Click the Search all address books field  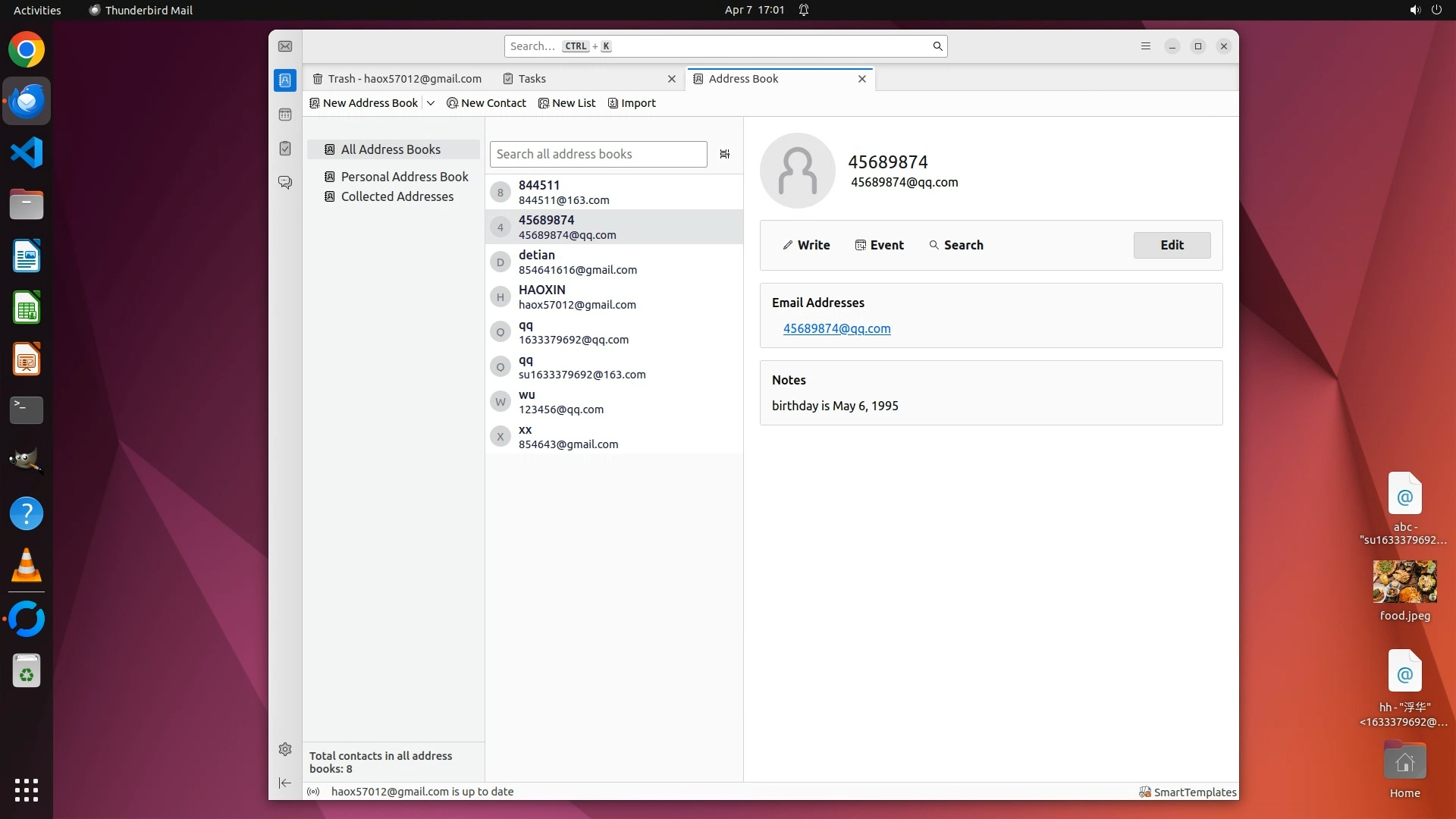point(598,154)
